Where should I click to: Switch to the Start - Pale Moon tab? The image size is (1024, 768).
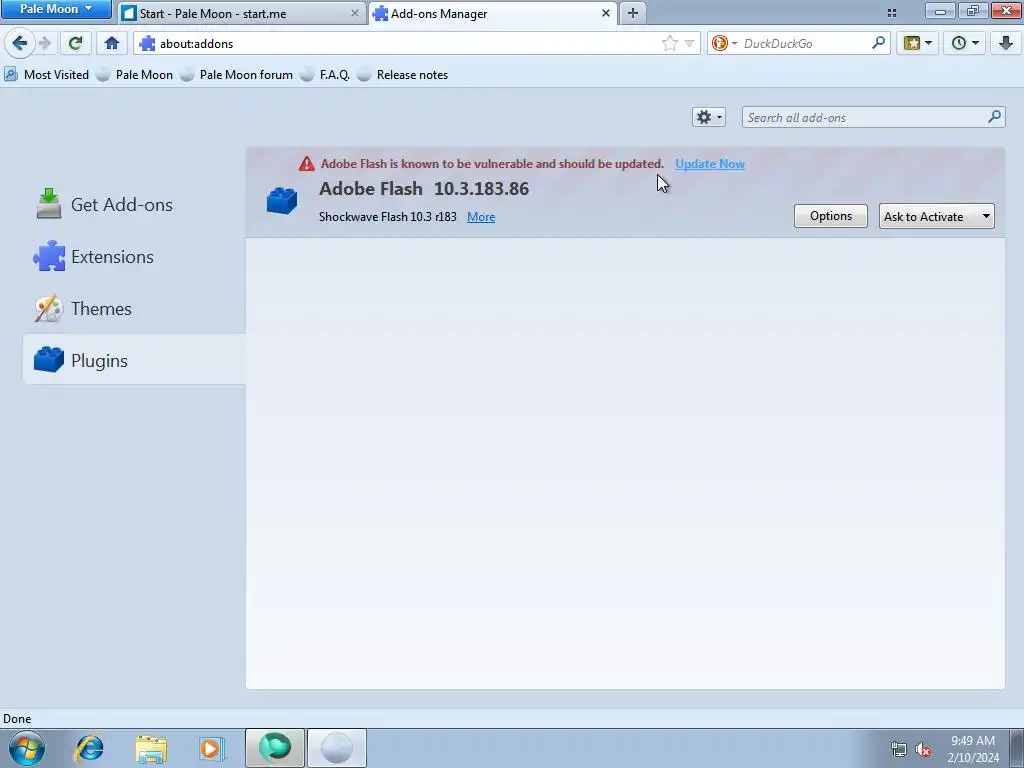(242, 13)
